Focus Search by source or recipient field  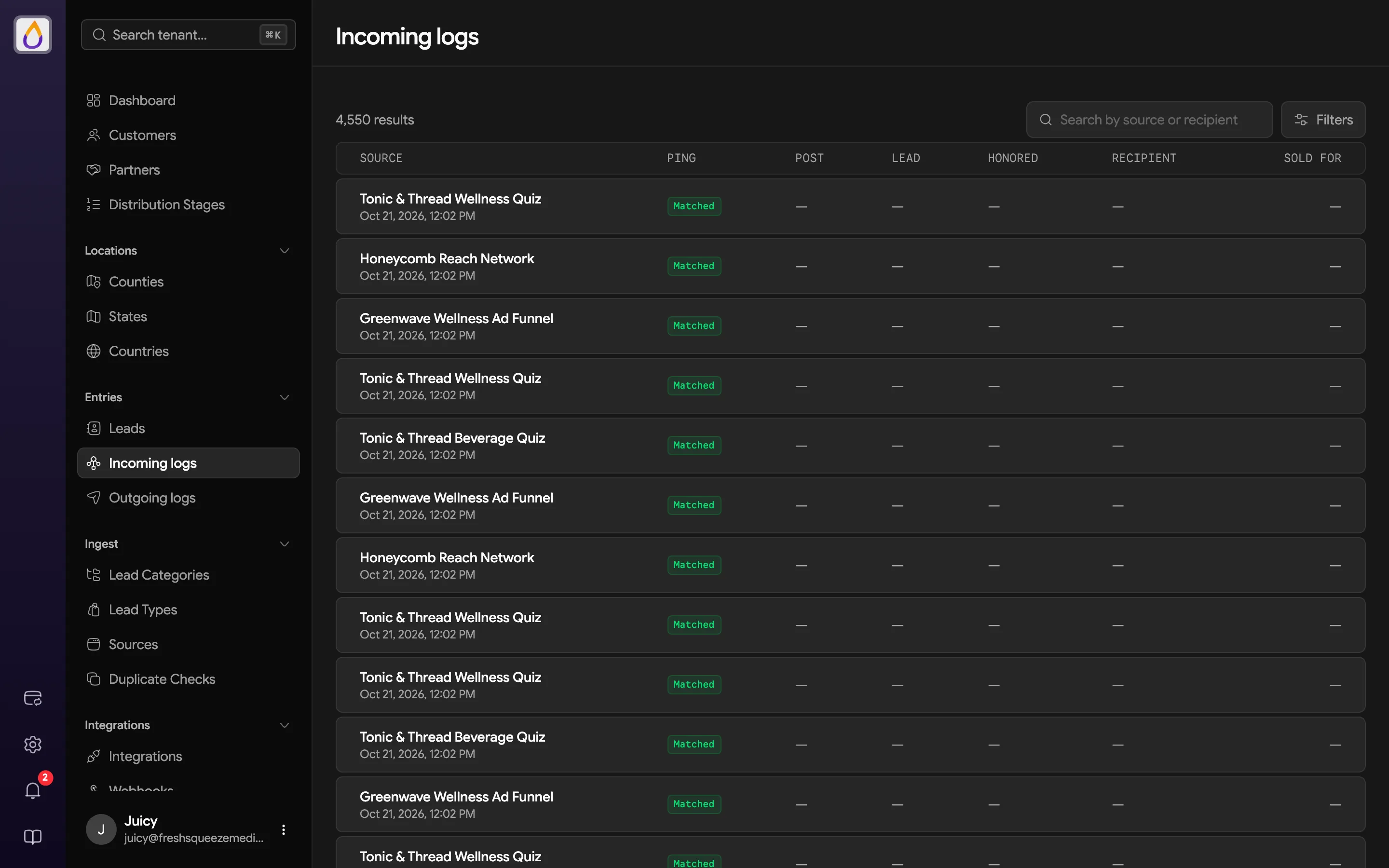tap(1149, 120)
